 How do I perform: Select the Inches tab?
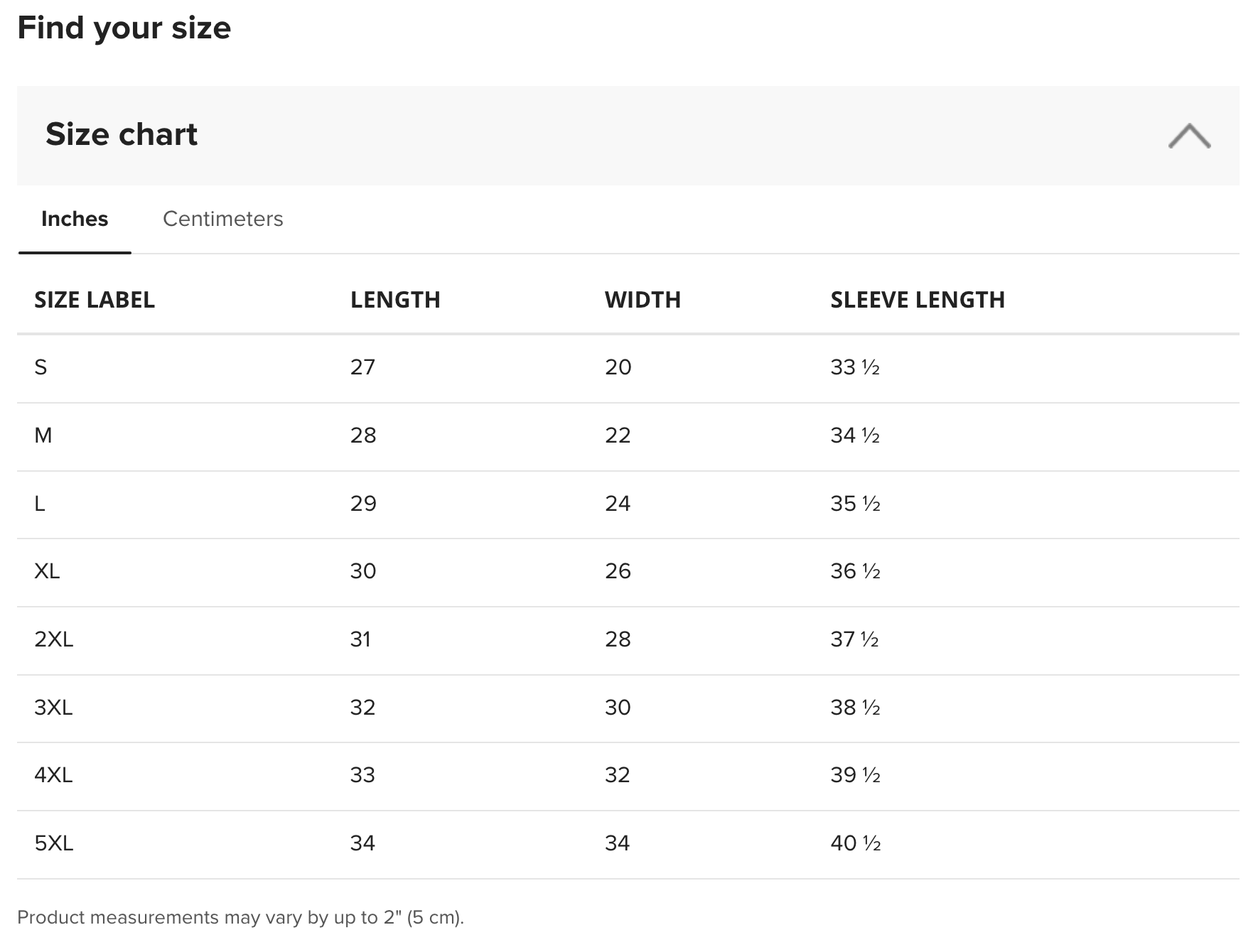pos(75,219)
